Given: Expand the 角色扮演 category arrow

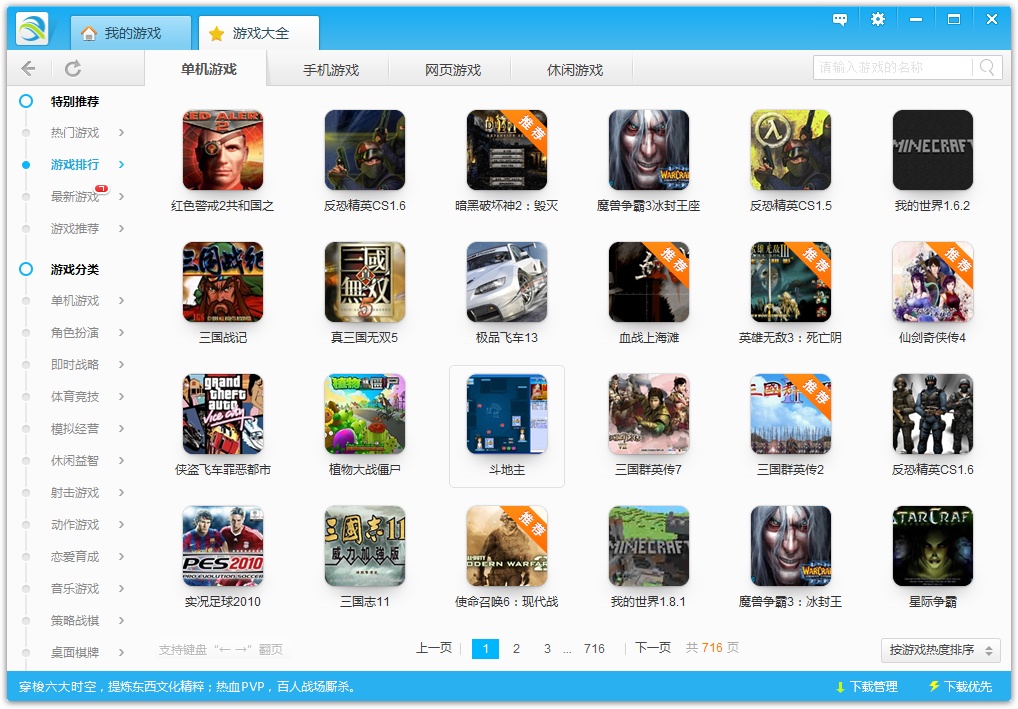Looking at the screenshot, I should click(121, 332).
